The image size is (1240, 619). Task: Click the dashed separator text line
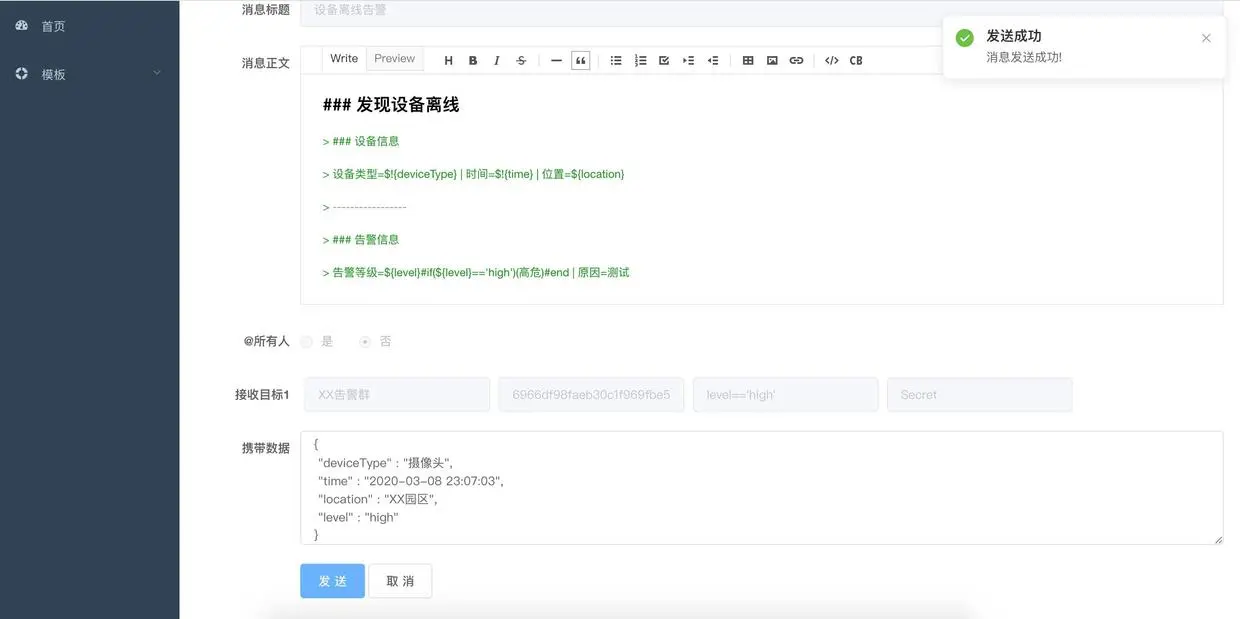click(365, 207)
